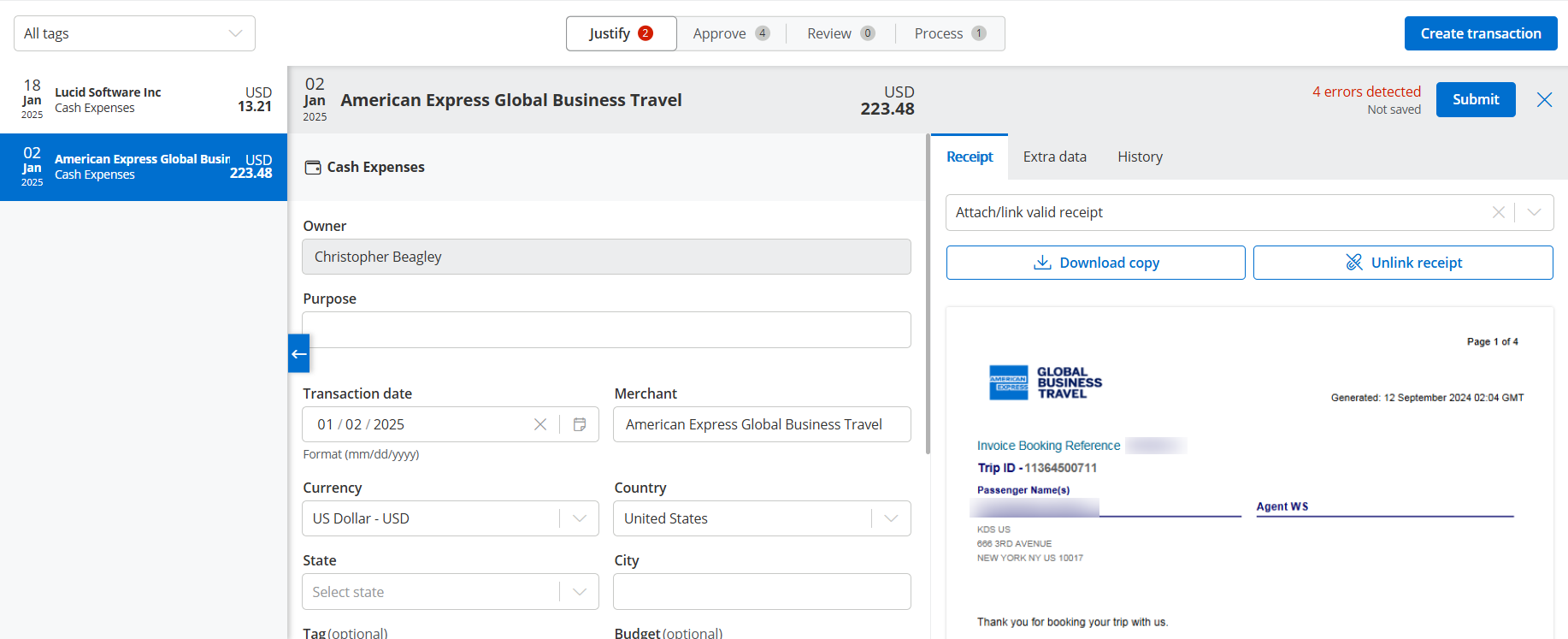Open the Currency US Dollar dropdown

coord(450,518)
